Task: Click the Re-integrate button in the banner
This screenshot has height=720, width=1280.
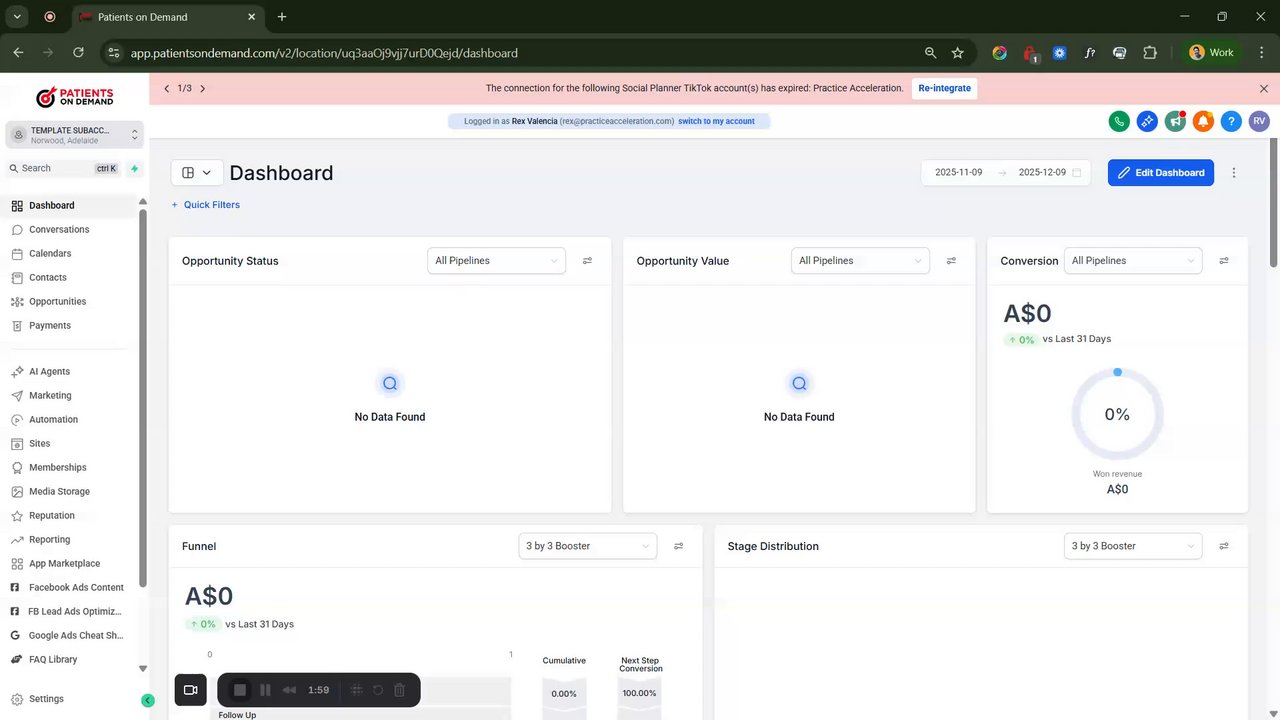Action: coord(945,88)
